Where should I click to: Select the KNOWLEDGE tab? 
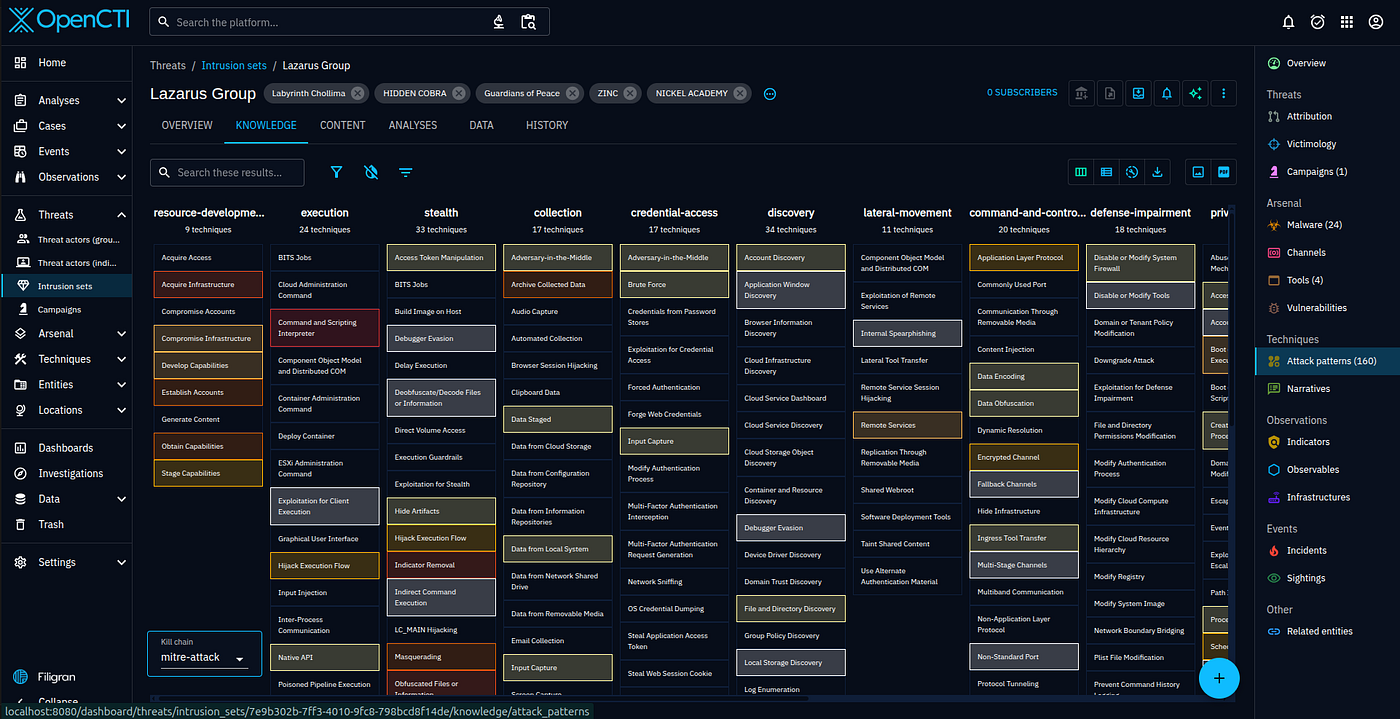[266, 125]
